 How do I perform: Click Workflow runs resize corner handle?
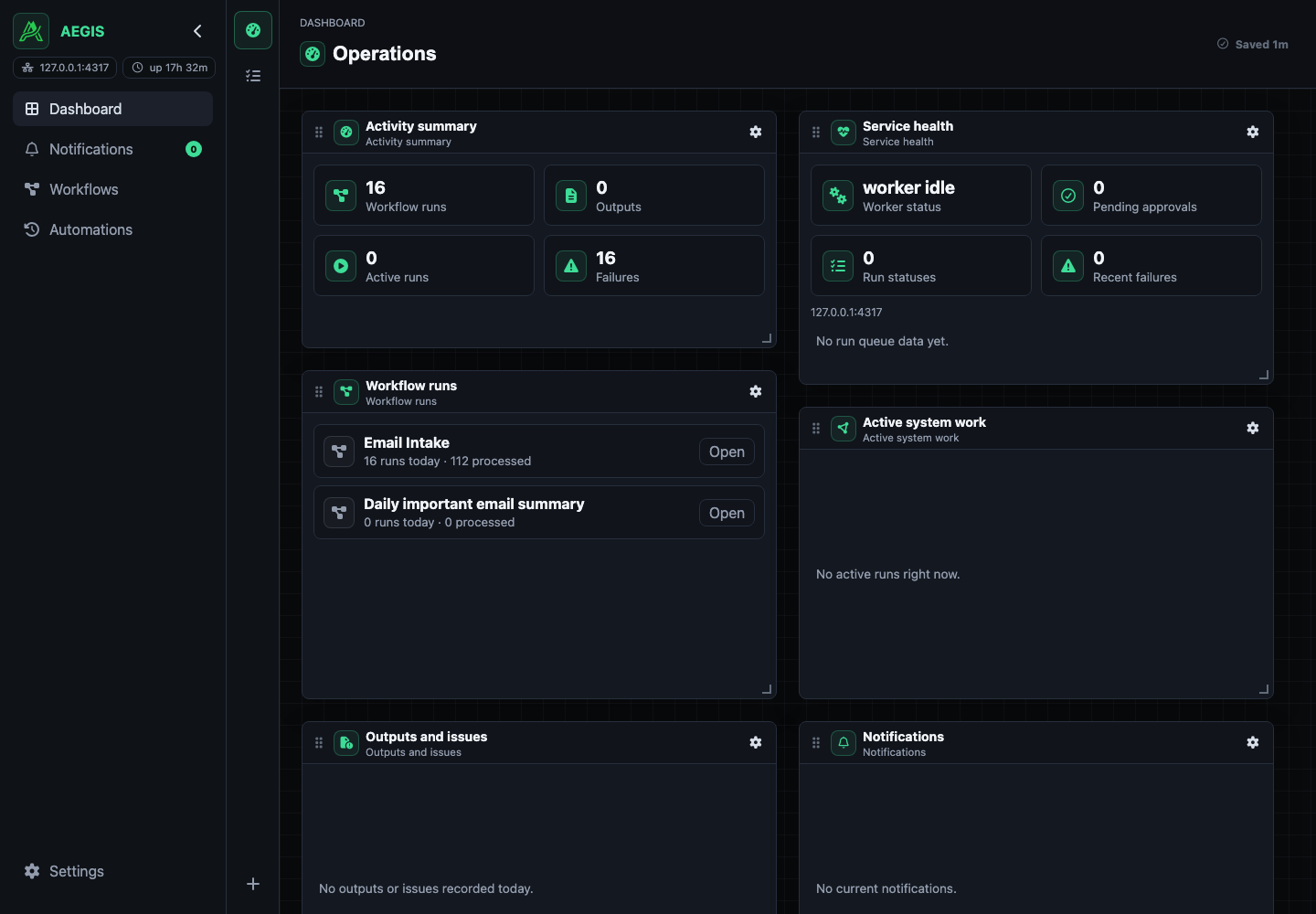767,689
